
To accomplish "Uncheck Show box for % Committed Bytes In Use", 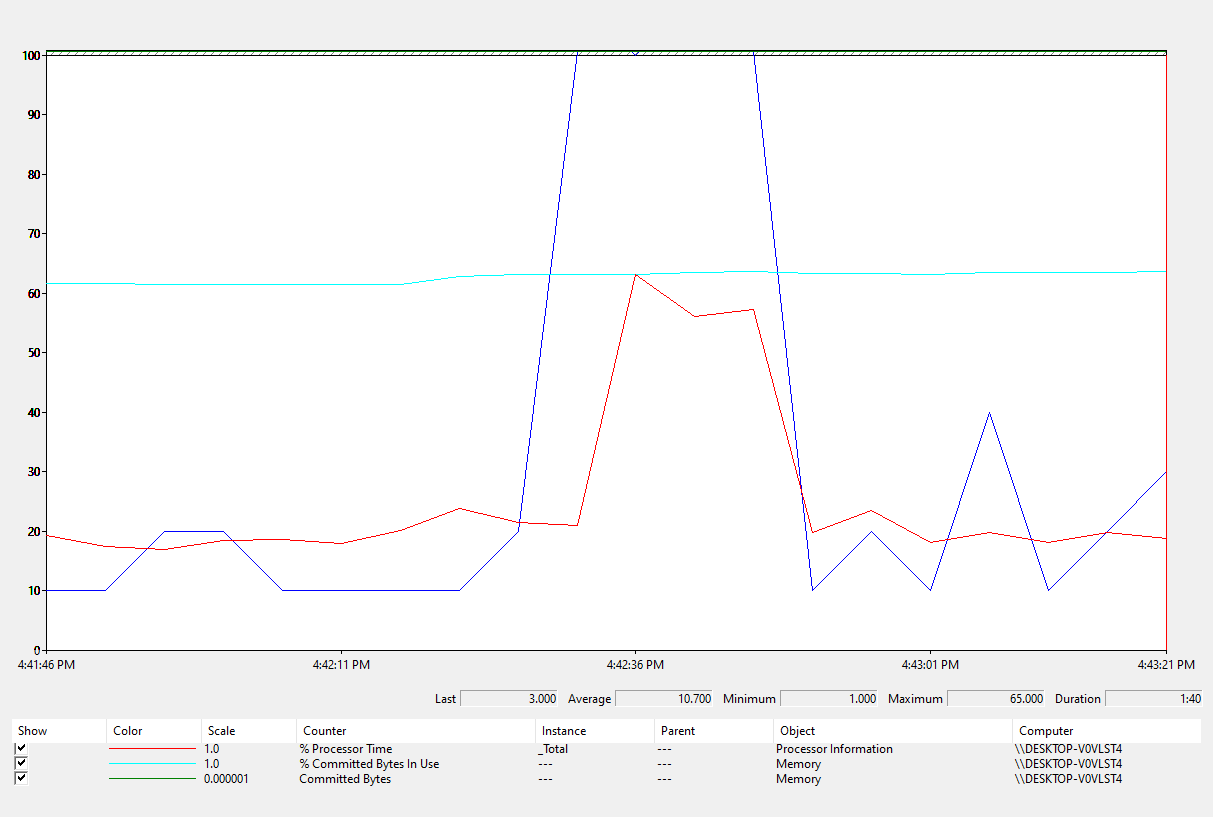I will tap(21, 763).
